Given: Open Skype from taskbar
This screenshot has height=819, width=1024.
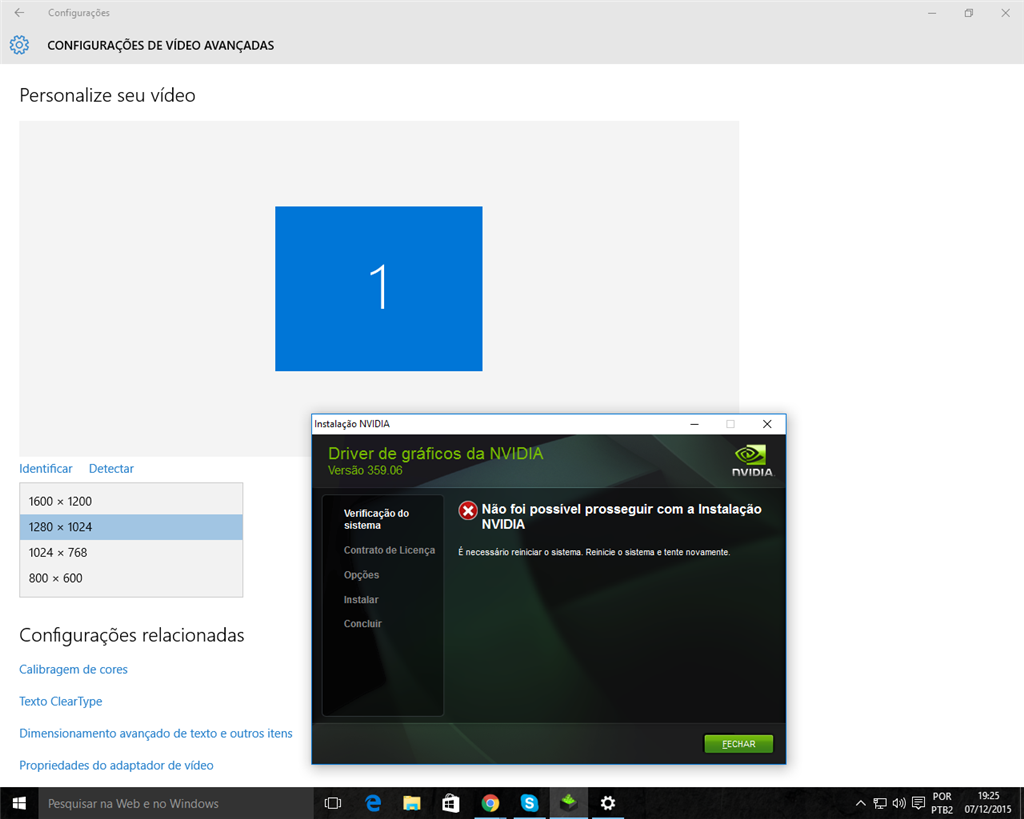Looking at the screenshot, I should 529,803.
